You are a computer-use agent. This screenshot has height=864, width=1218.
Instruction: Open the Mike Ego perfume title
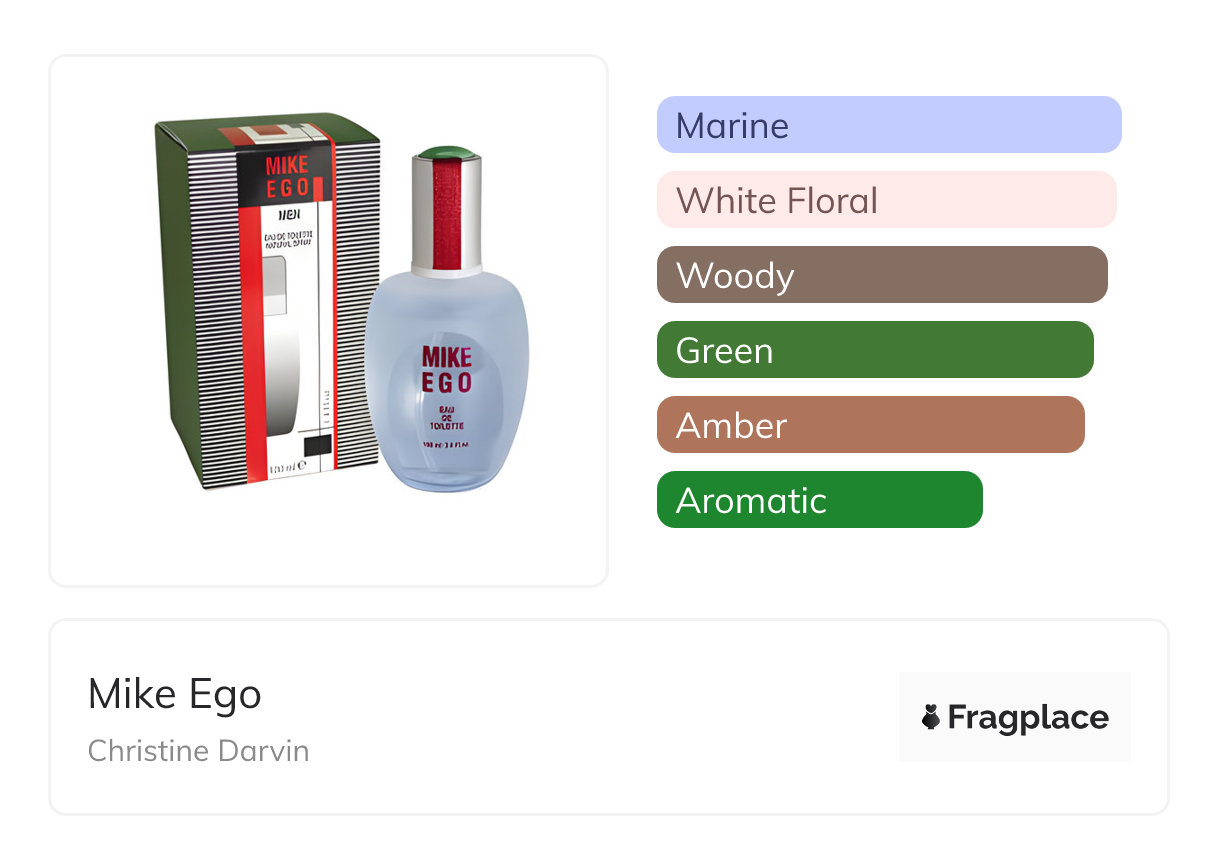click(175, 694)
